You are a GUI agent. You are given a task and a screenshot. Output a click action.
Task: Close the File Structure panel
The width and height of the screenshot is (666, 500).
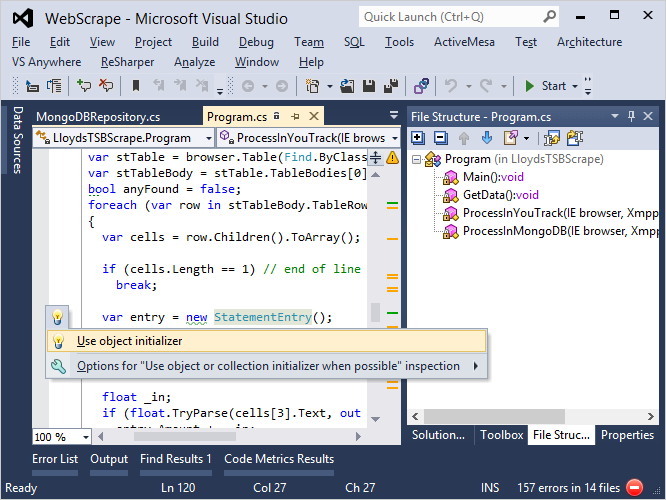click(x=648, y=116)
